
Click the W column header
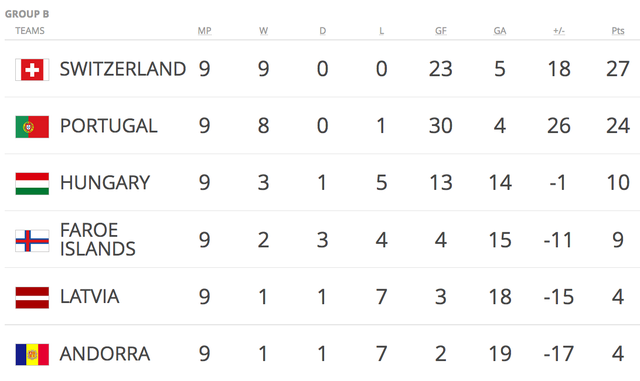tap(263, 31)
